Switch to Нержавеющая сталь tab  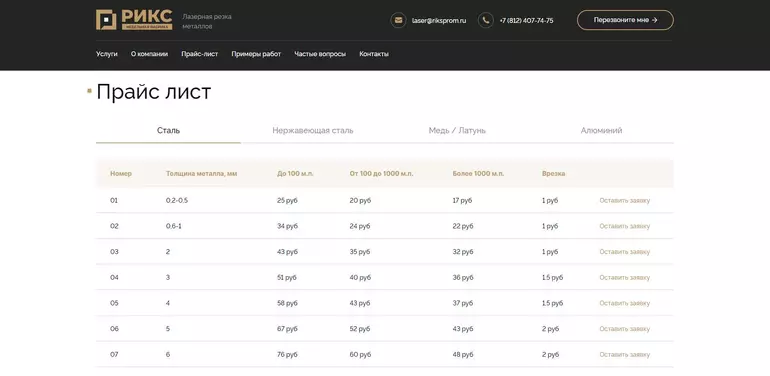(313, 131)
